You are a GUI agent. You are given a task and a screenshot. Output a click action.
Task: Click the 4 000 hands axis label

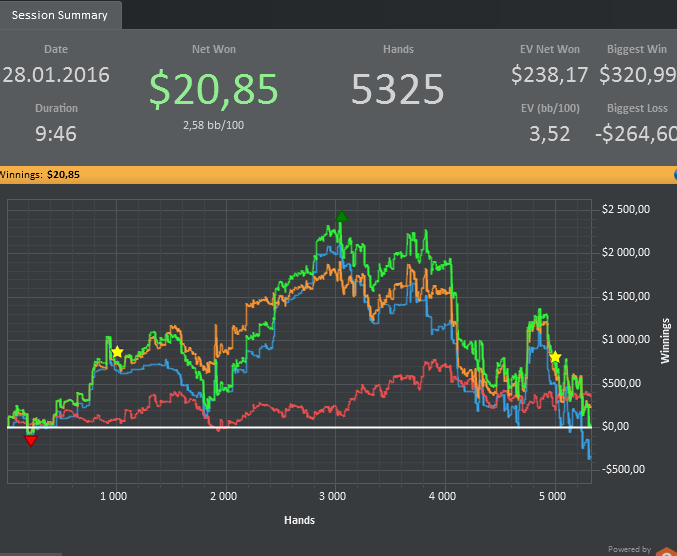click(443, 496)
